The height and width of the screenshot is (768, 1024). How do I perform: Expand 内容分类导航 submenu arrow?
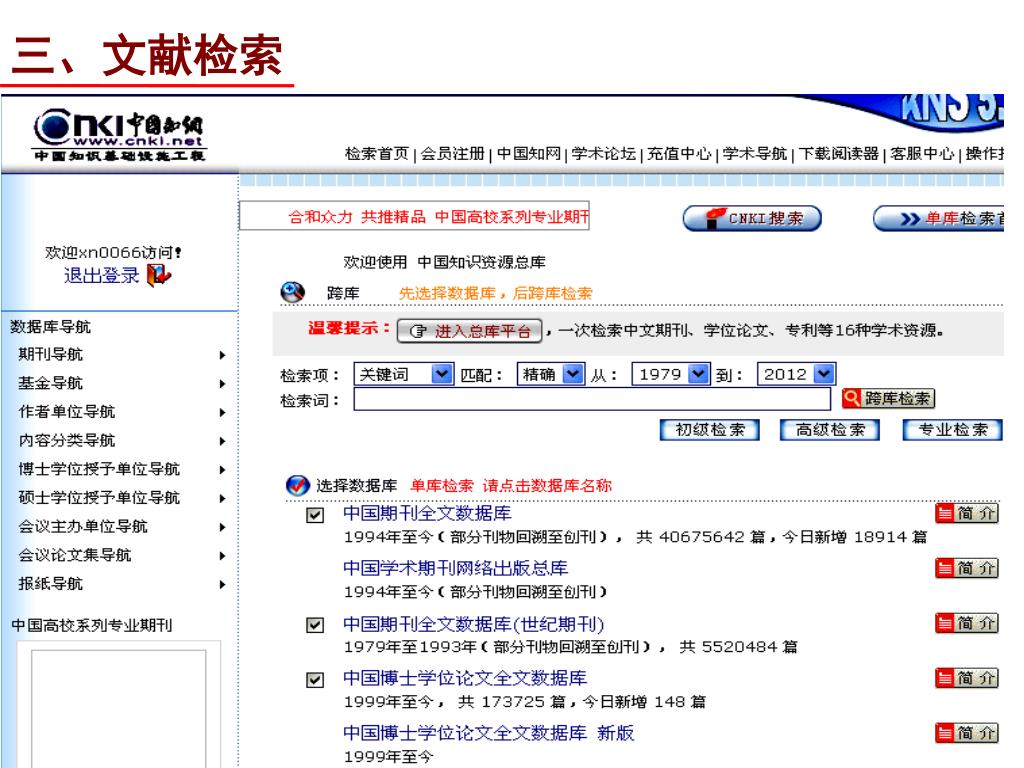[222, 441]
